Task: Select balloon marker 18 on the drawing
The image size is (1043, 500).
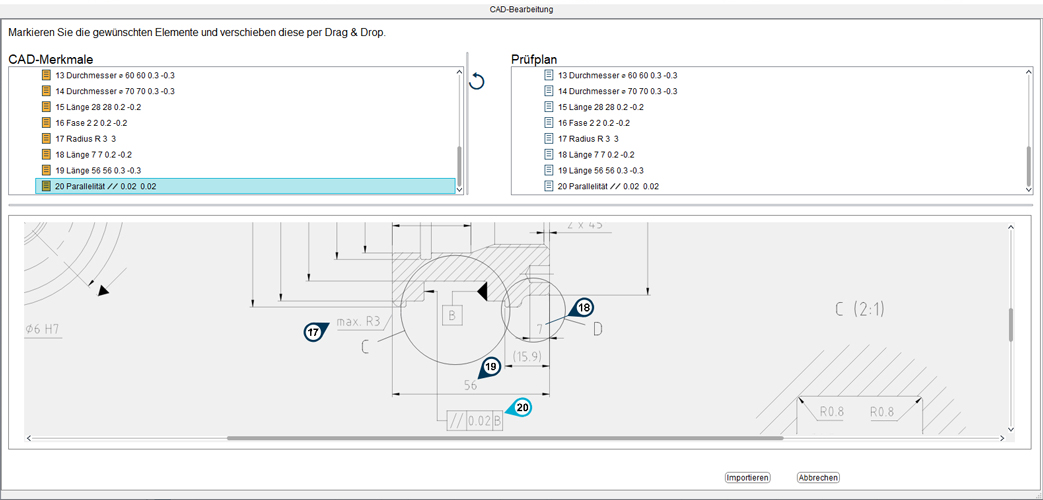Action: tap(583, 308)
